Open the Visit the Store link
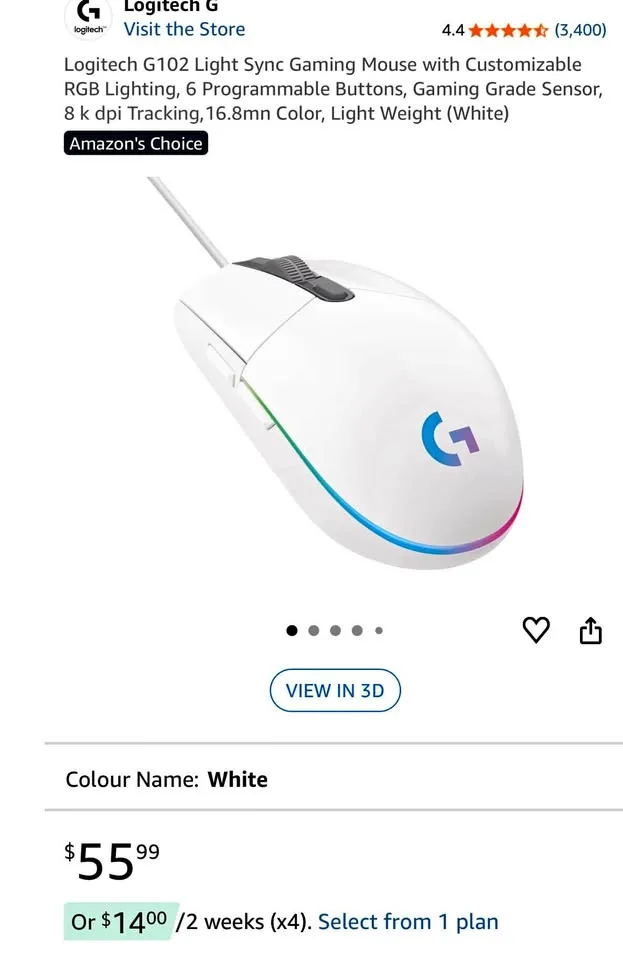The image size is (623, 960). pyautogui.click(x=184, y=29)
